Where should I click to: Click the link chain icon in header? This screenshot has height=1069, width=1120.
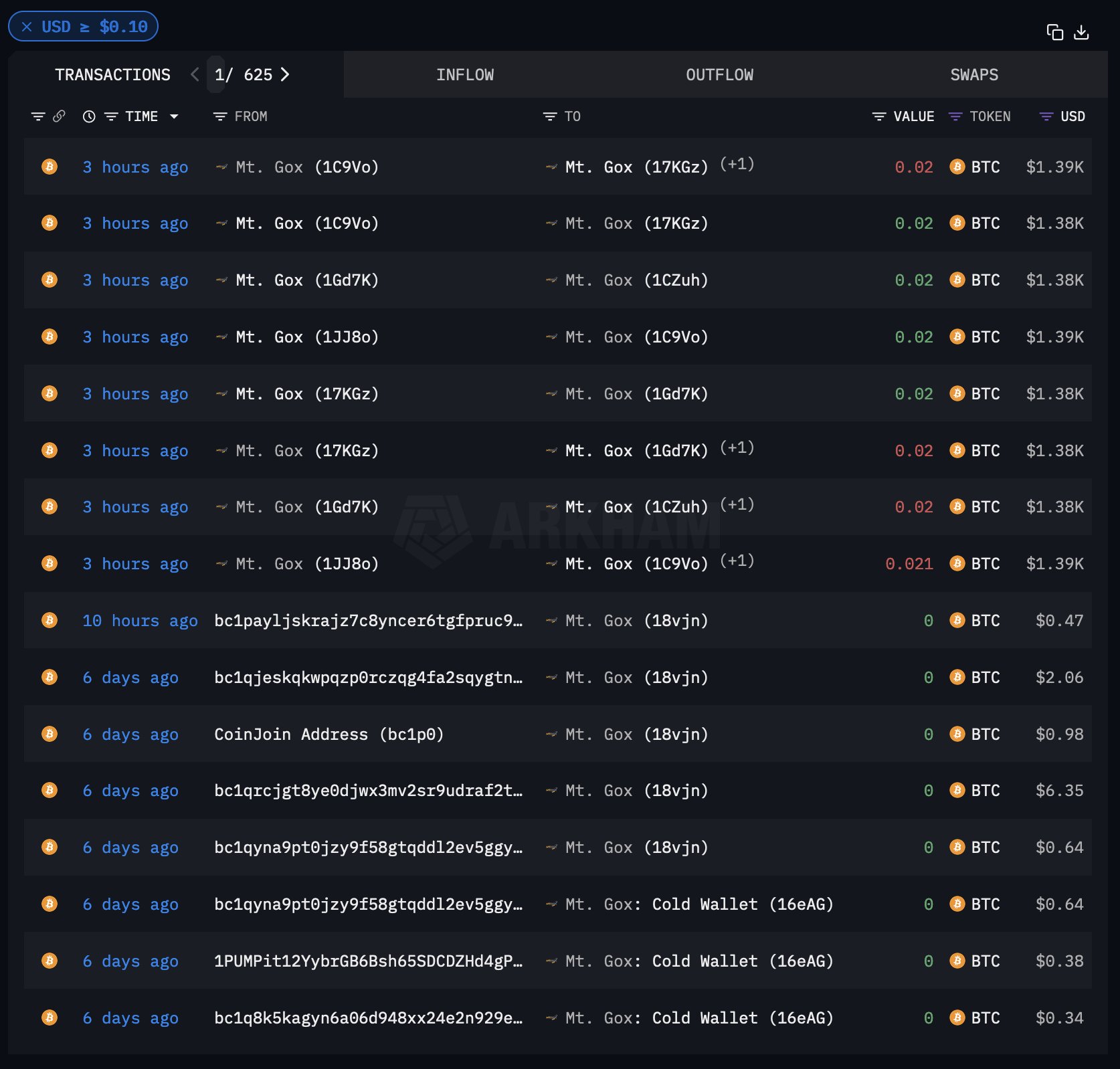(59, 116)
